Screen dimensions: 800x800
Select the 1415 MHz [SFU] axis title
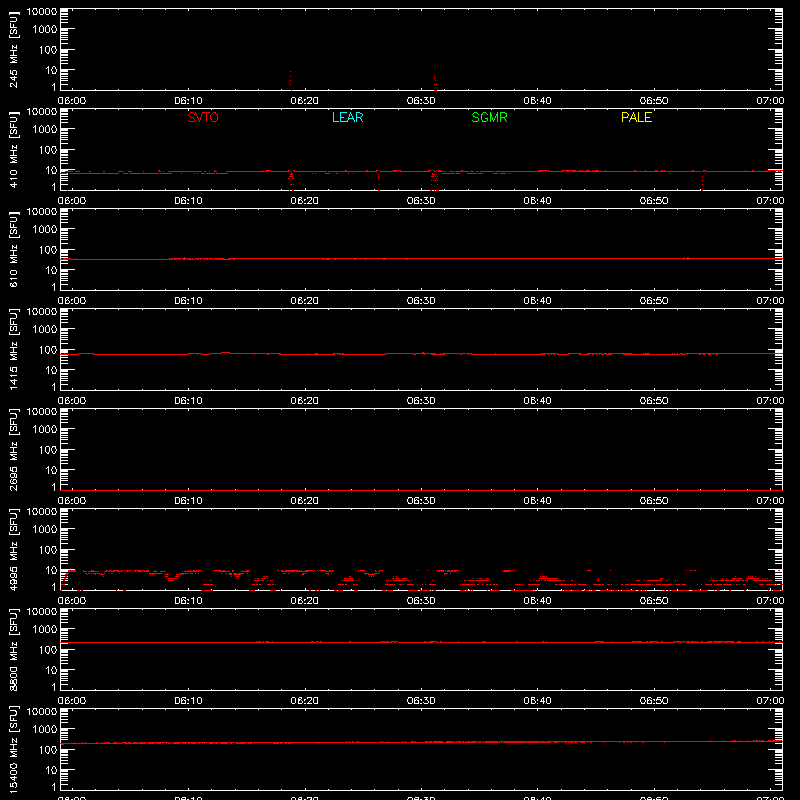(x=13, y=349)
